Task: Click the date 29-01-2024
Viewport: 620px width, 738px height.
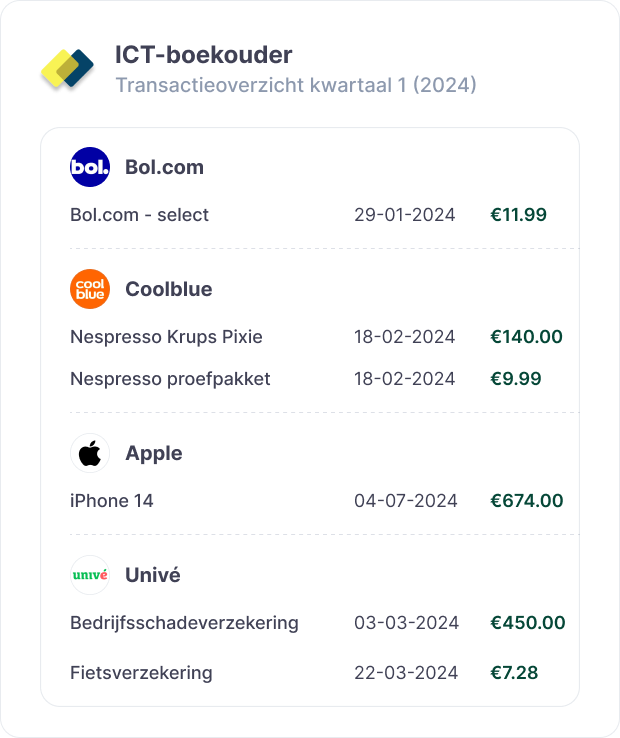Action: pyautogui.click(x=404, y=214)
